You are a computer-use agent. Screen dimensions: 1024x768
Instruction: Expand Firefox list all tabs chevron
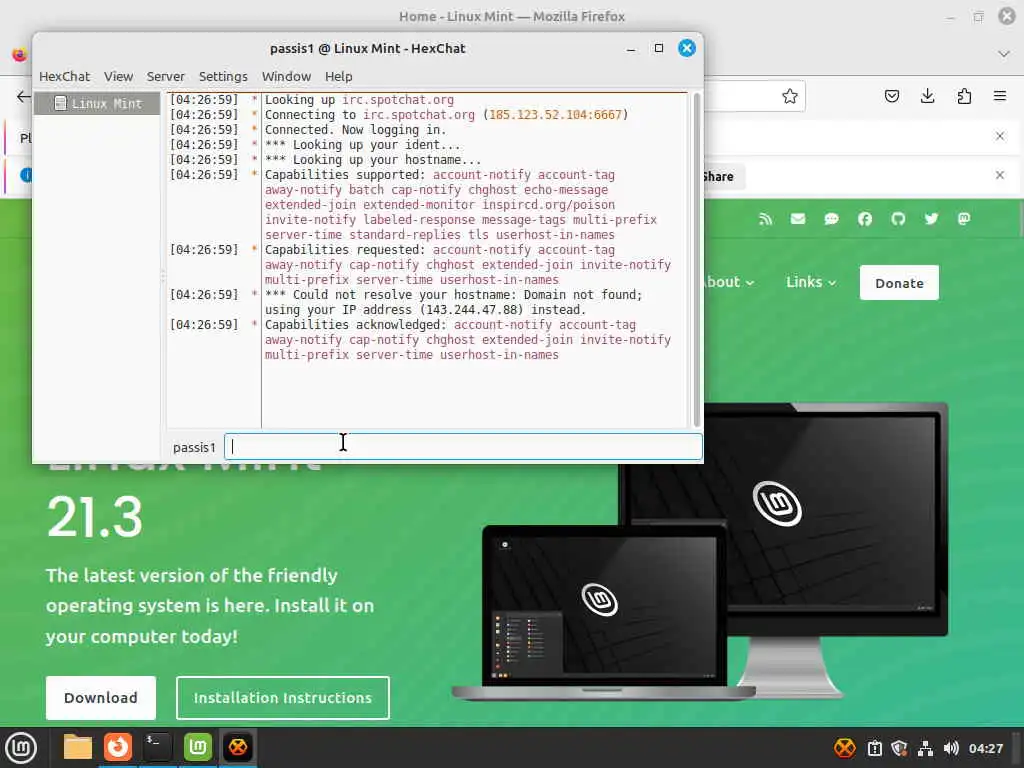point(1004,54)
